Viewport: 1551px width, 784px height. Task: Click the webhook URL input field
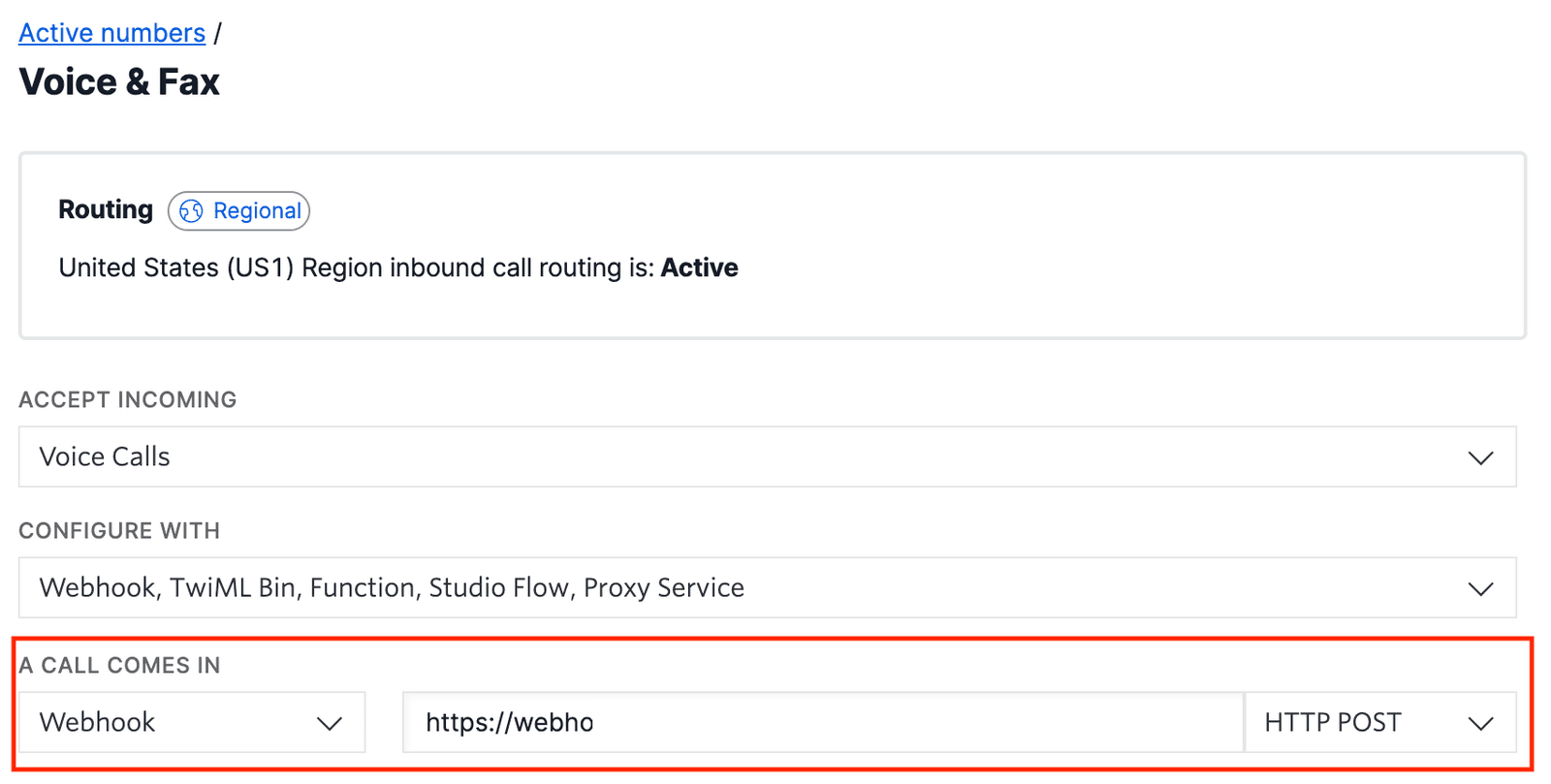point(823,722)
